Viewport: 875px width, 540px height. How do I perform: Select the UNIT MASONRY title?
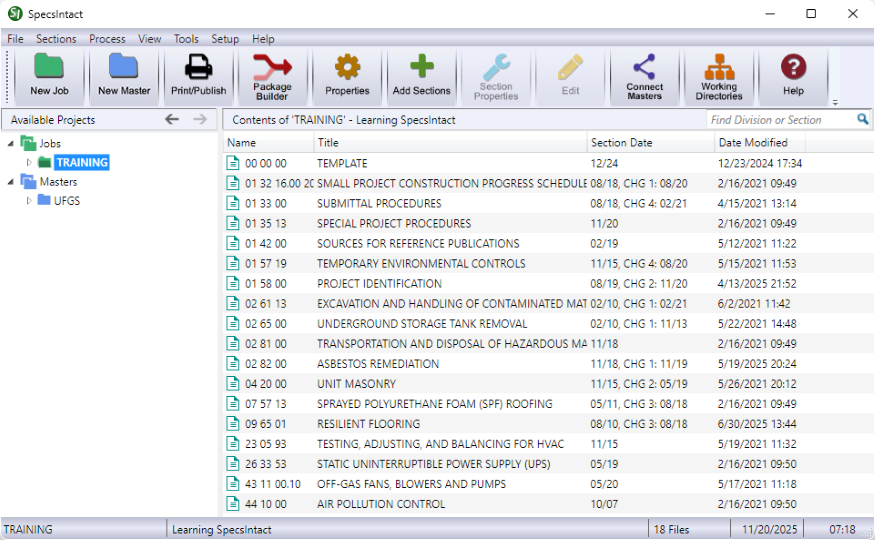(356, 384)
